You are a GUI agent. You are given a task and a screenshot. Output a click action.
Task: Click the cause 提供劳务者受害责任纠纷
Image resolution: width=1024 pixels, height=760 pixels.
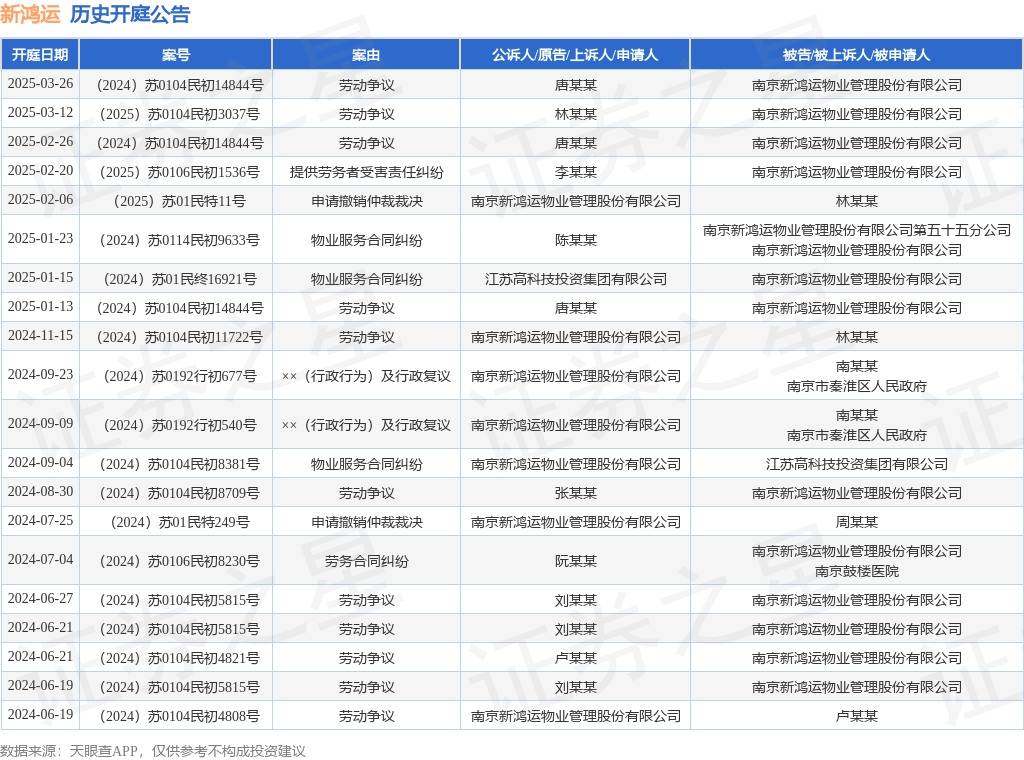366,172
